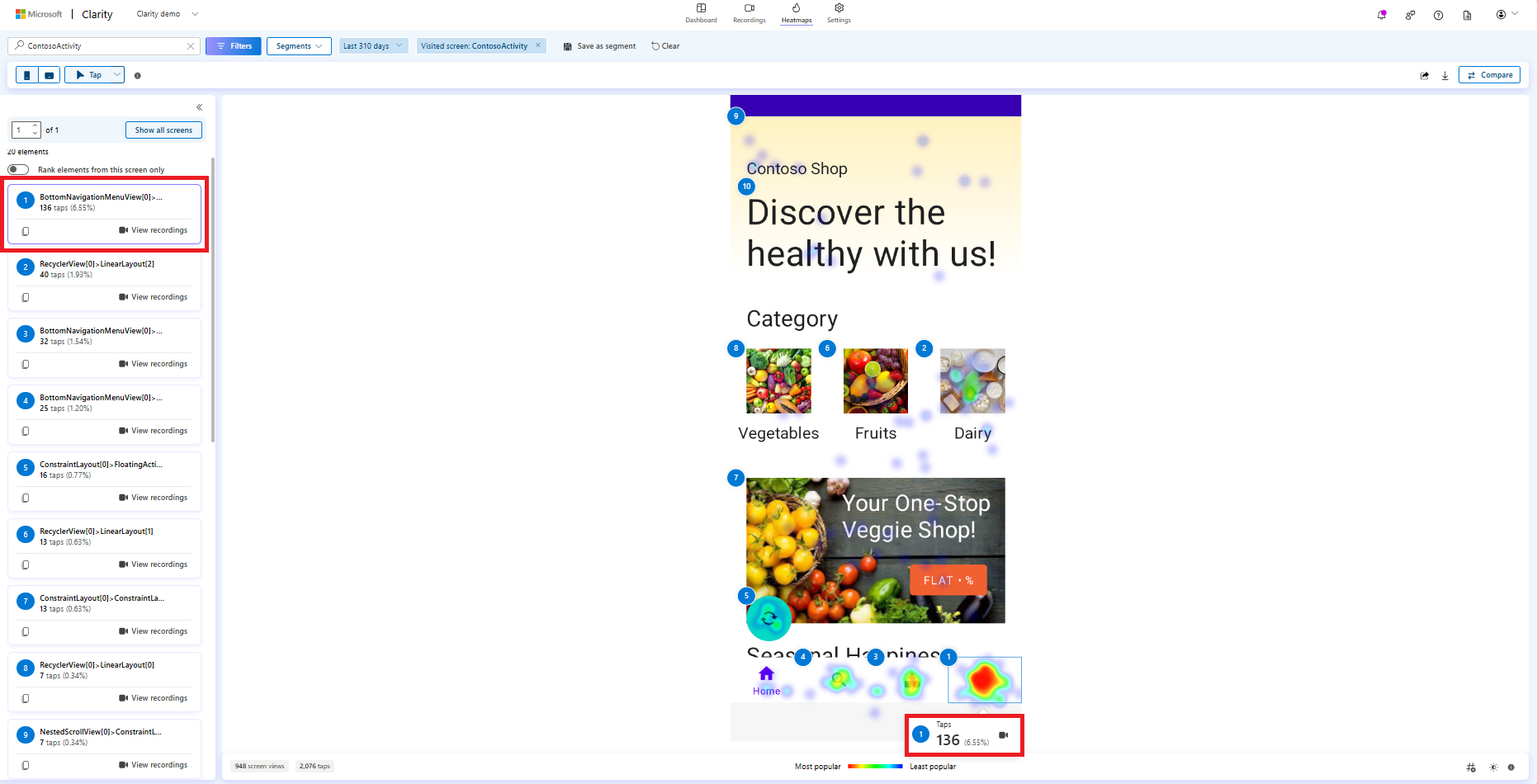Open the Settings tab
The height and width of the screenshot is (784, 1537).
pos(839,13)
